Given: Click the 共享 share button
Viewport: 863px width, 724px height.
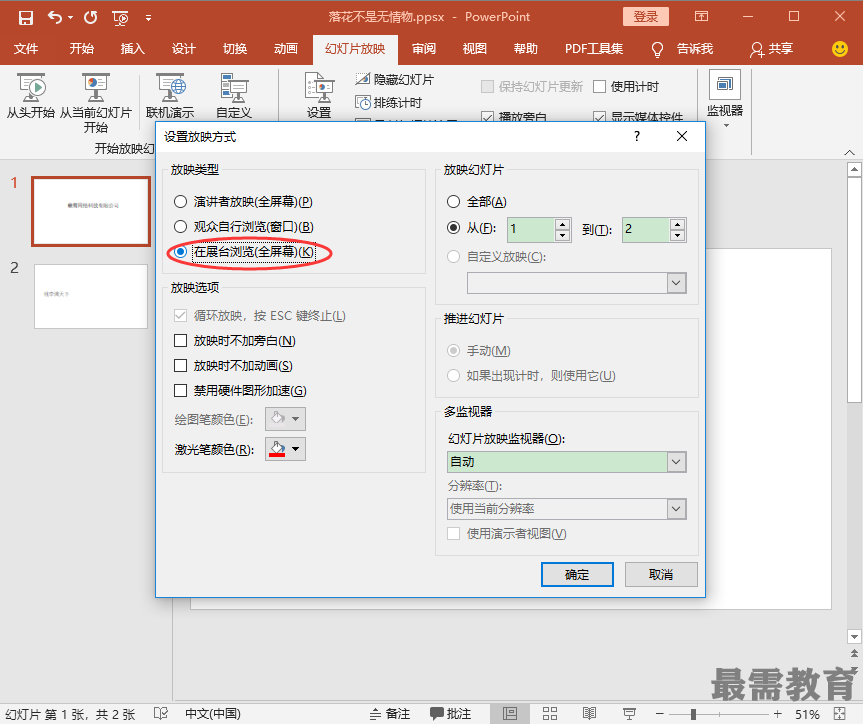Looking at the screenshot, I should tap(771, 49).
